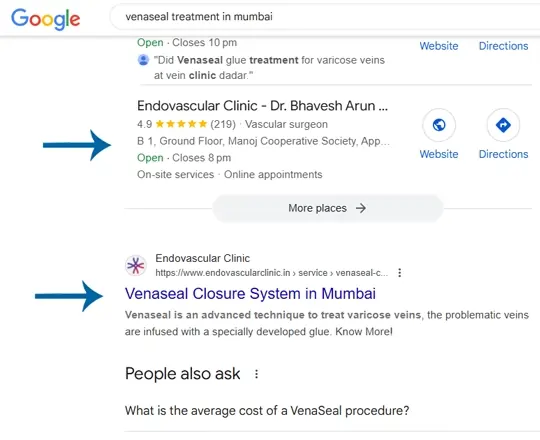540x440 pixels.
Task: Click the reviewer avatar icon beside the Venaseal quote
Action: point(143,60)
